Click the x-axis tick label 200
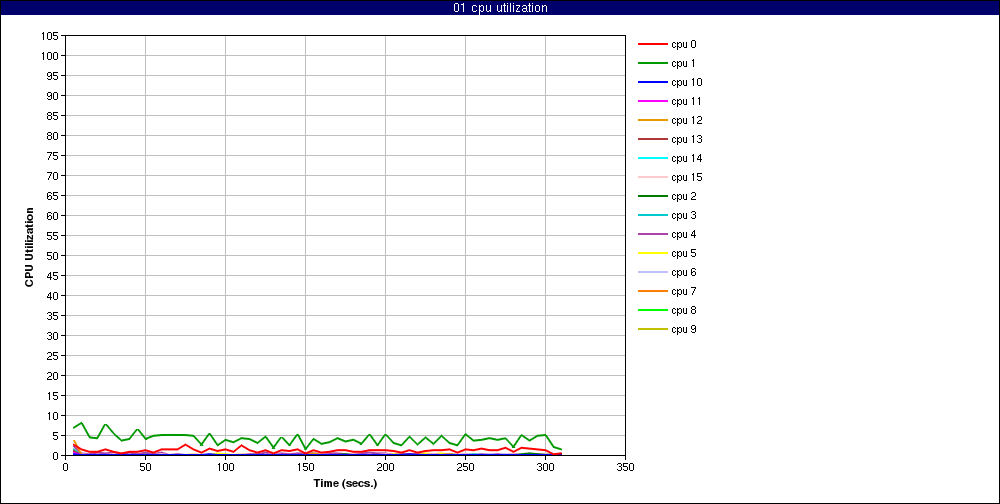Viewport: 1000px width, 504px height. (385, 467)
